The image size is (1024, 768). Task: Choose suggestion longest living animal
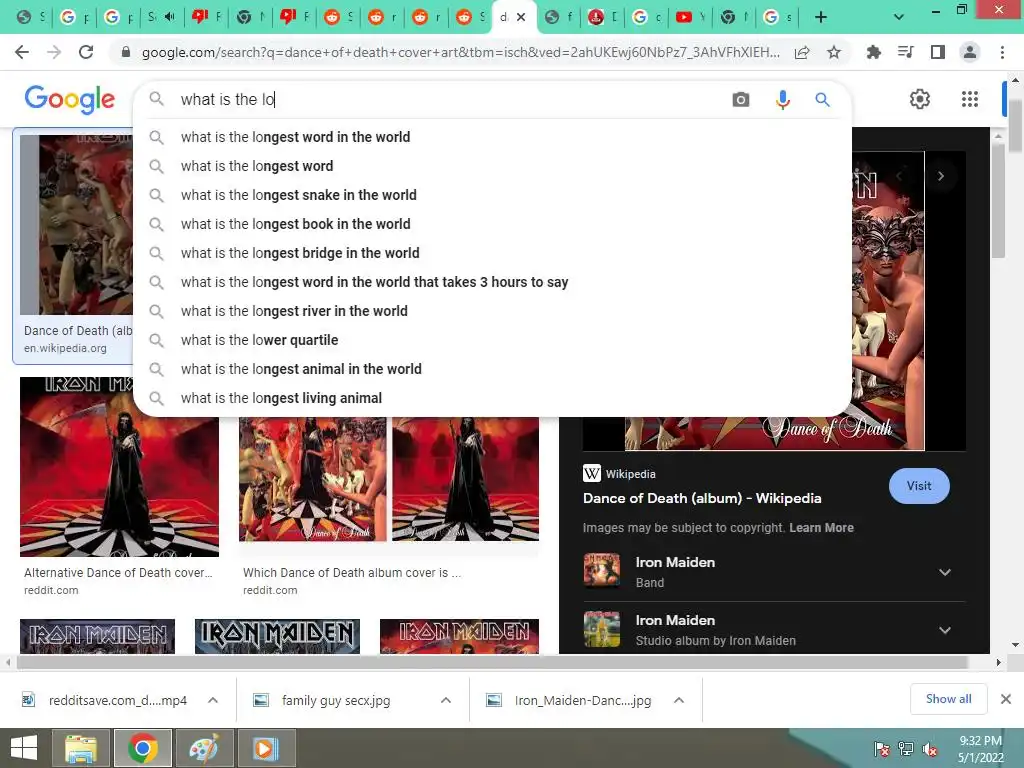point(492,398)
